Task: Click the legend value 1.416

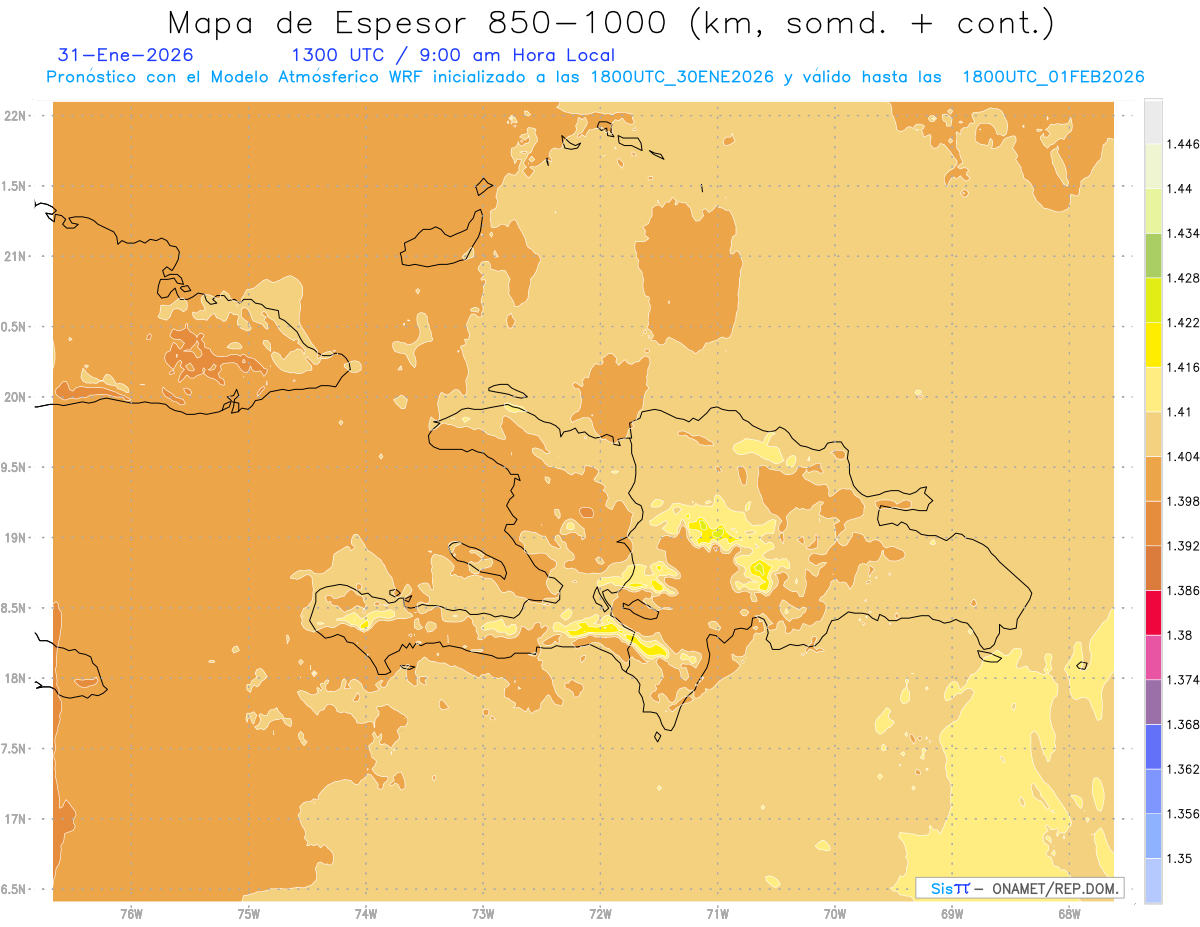Action: [x=1184, y=367]
